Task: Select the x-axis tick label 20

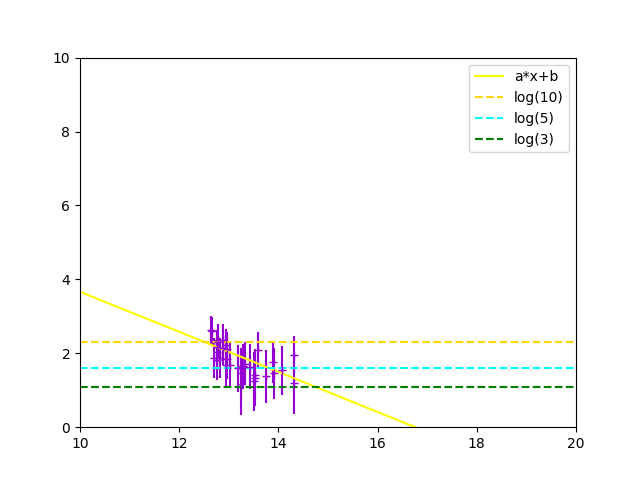Action: (576, 442)
